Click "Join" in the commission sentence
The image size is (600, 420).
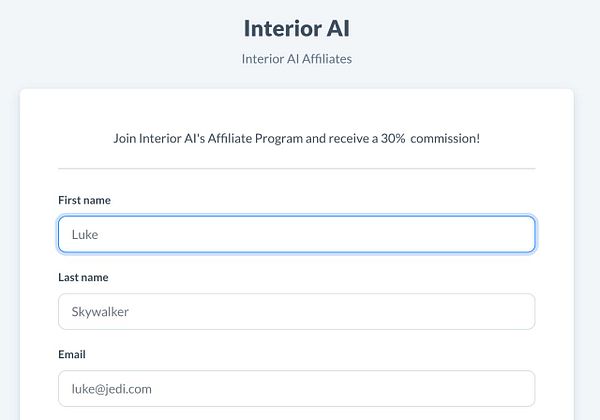point(125,137)
